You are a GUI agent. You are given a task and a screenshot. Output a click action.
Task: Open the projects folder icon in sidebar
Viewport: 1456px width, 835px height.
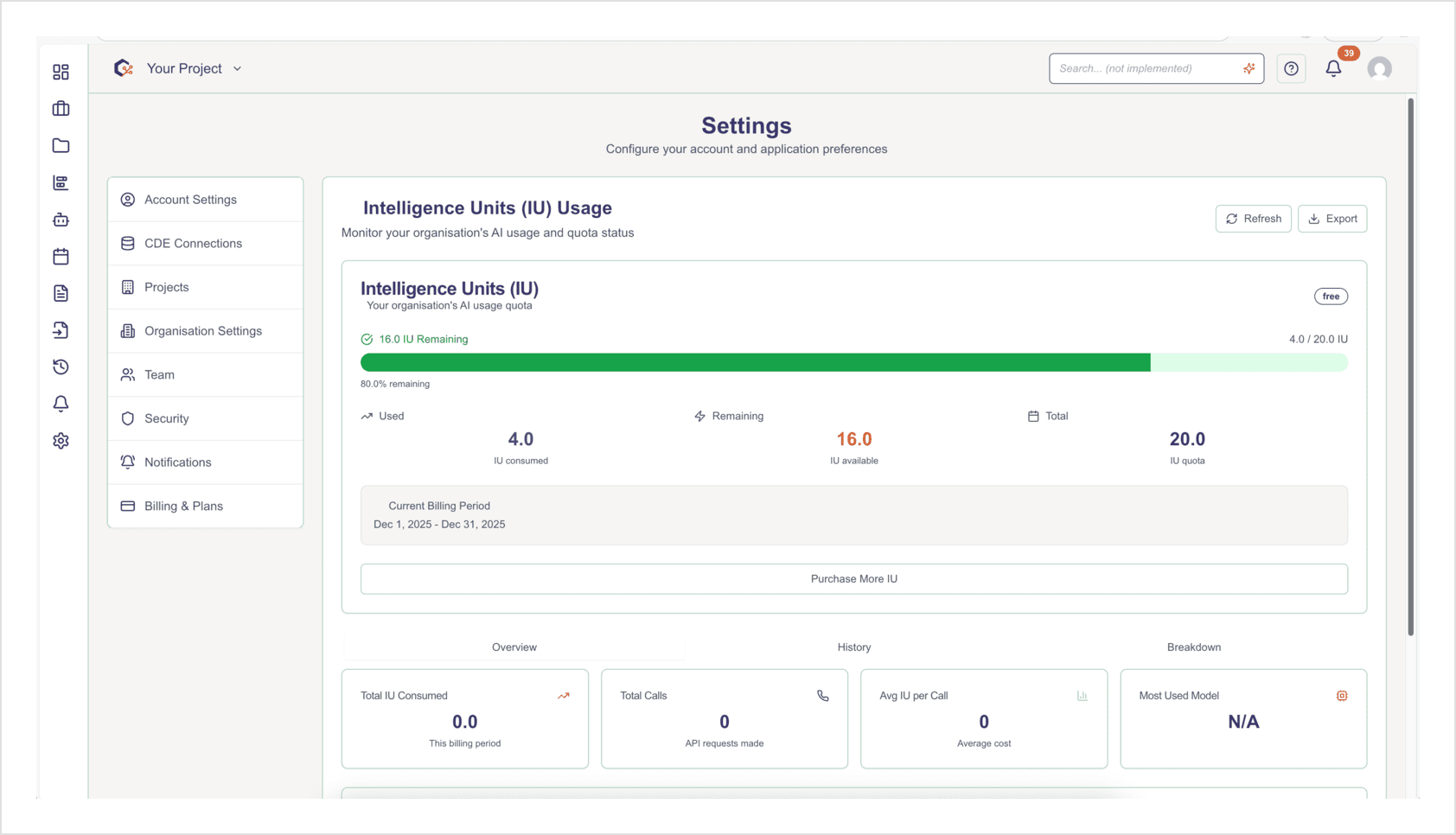(61, 145)
